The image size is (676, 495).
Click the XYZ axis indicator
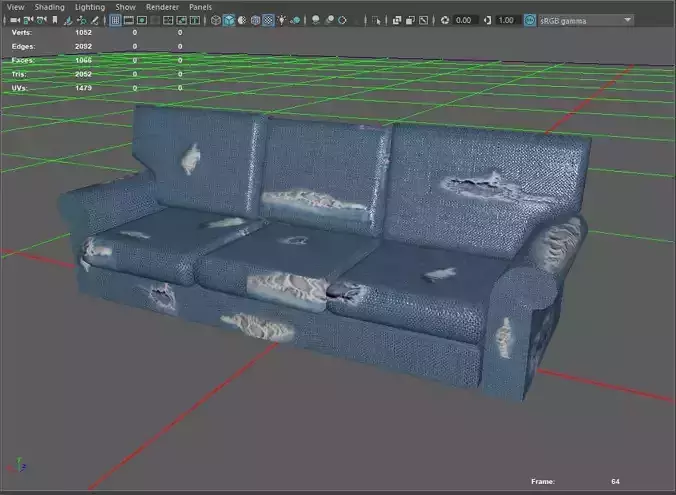tap(18, 465)
